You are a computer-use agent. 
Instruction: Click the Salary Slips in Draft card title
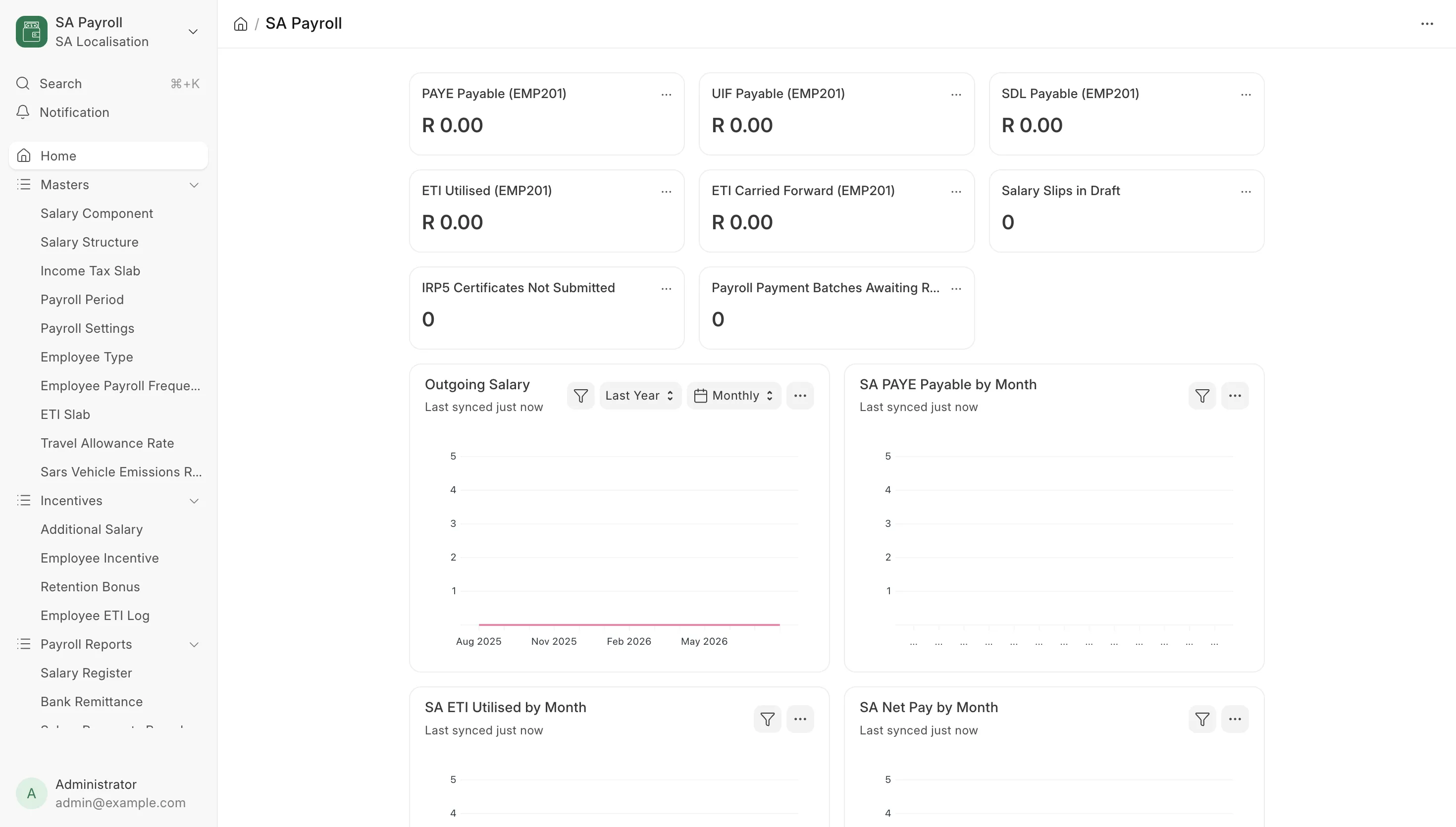point(1061,191)
